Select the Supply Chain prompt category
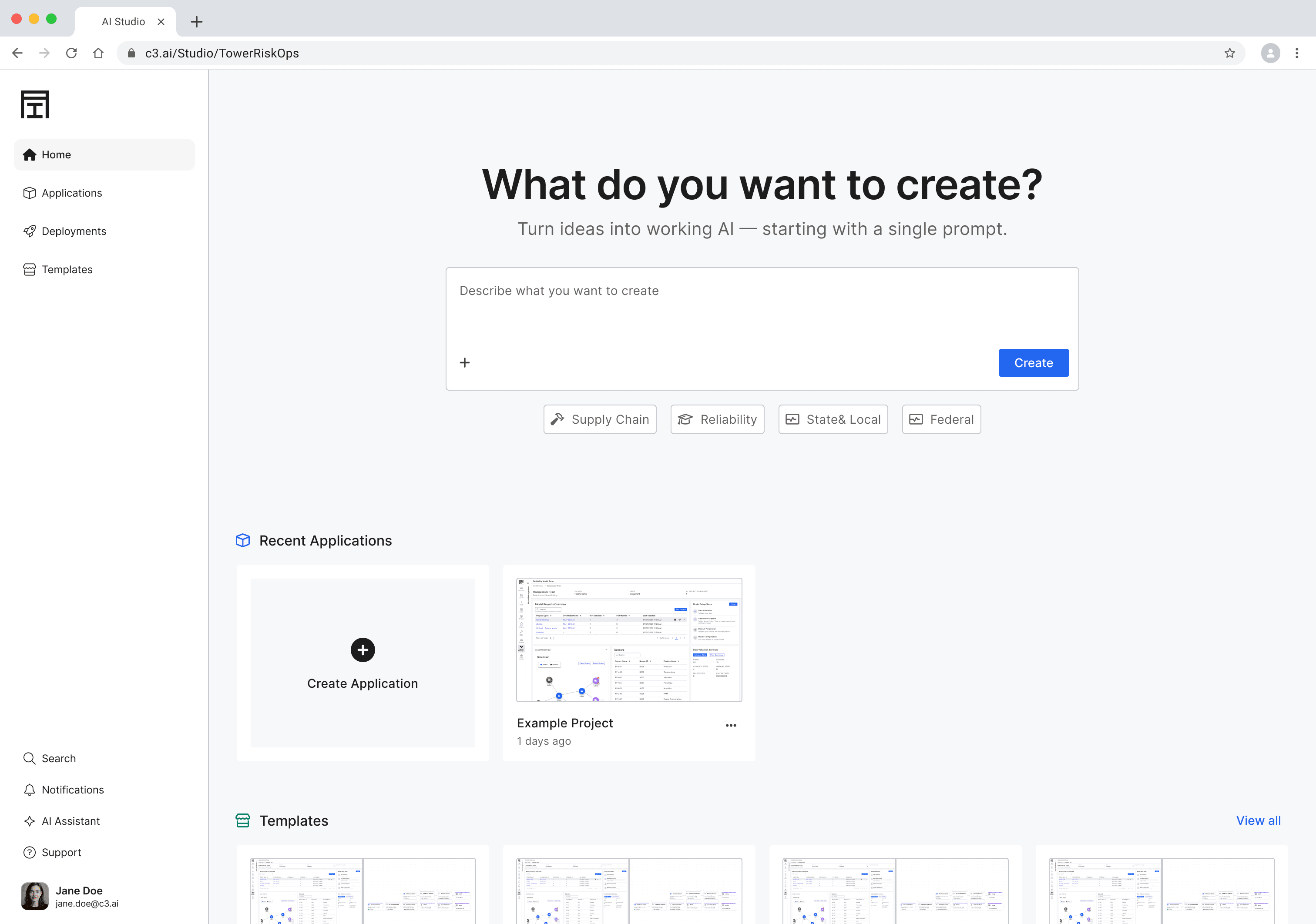Viewport: 1316px width, 924px height. click(600, 419)
